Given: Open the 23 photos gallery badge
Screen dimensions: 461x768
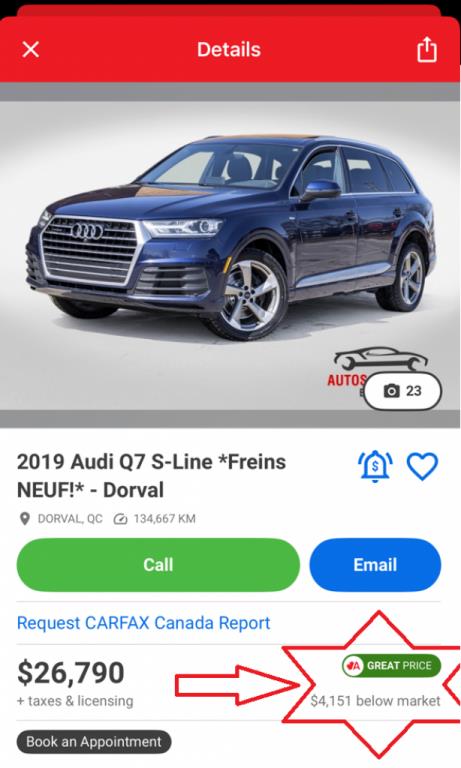Looking at the screenshot, I should tap(403, 391).
